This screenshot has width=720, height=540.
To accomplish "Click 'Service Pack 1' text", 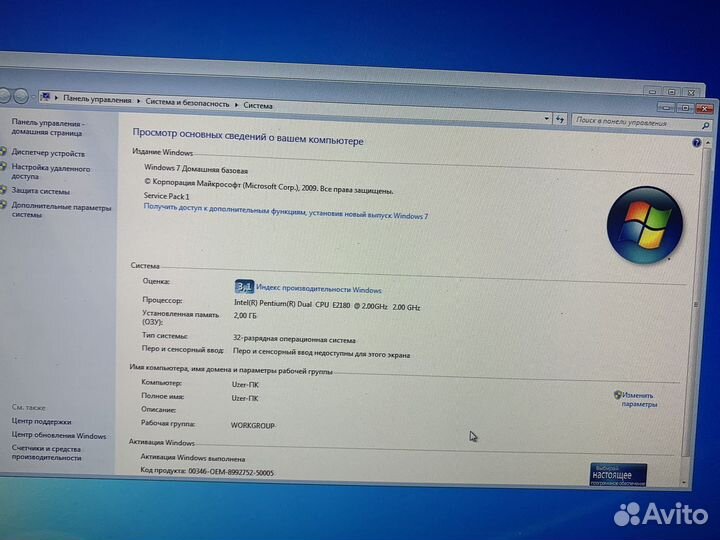I will pyautogui.click(x=166, y=196).
